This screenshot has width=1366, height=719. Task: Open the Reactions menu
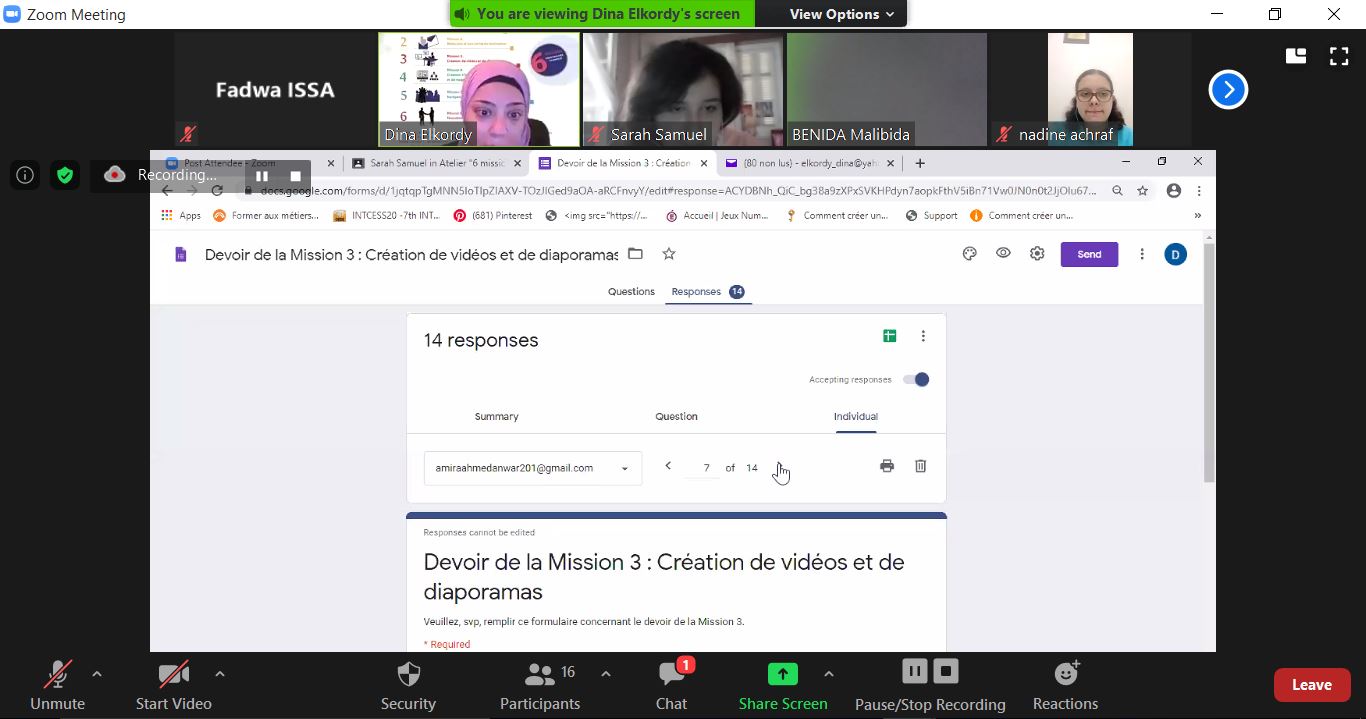click(1065, 674)
